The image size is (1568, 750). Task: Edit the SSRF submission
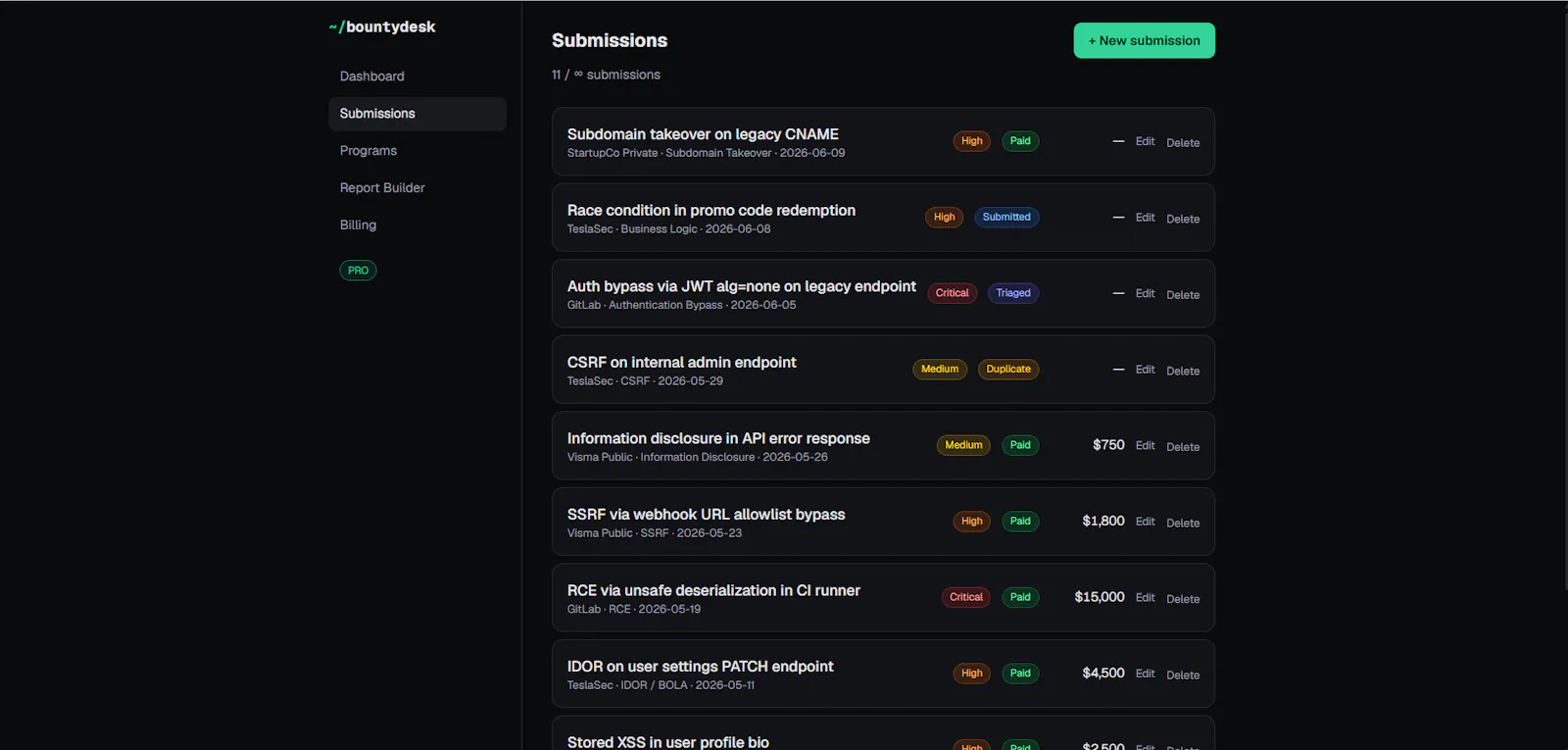1145,522
